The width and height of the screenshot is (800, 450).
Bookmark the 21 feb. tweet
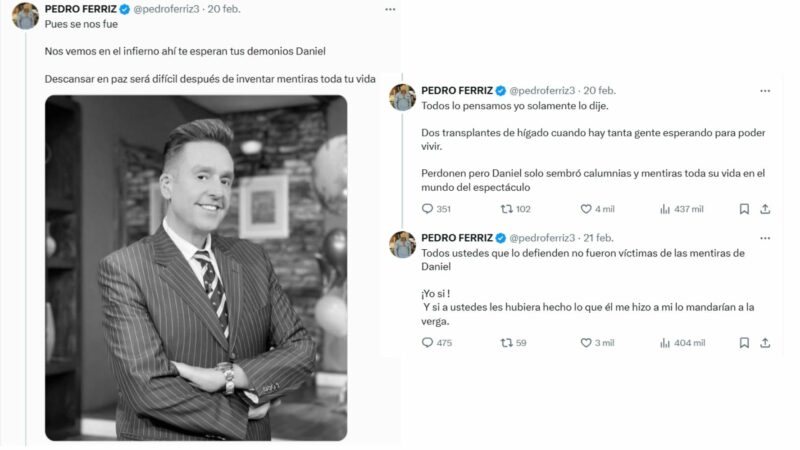744,343
